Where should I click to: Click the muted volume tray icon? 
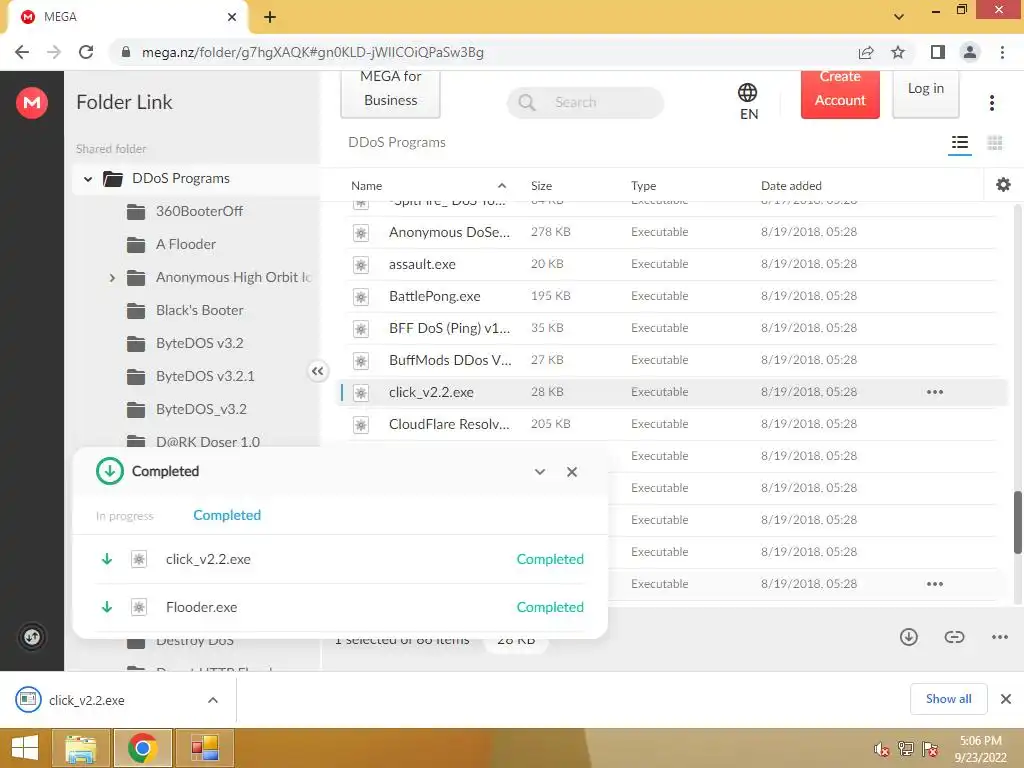(x=882, y=750)
